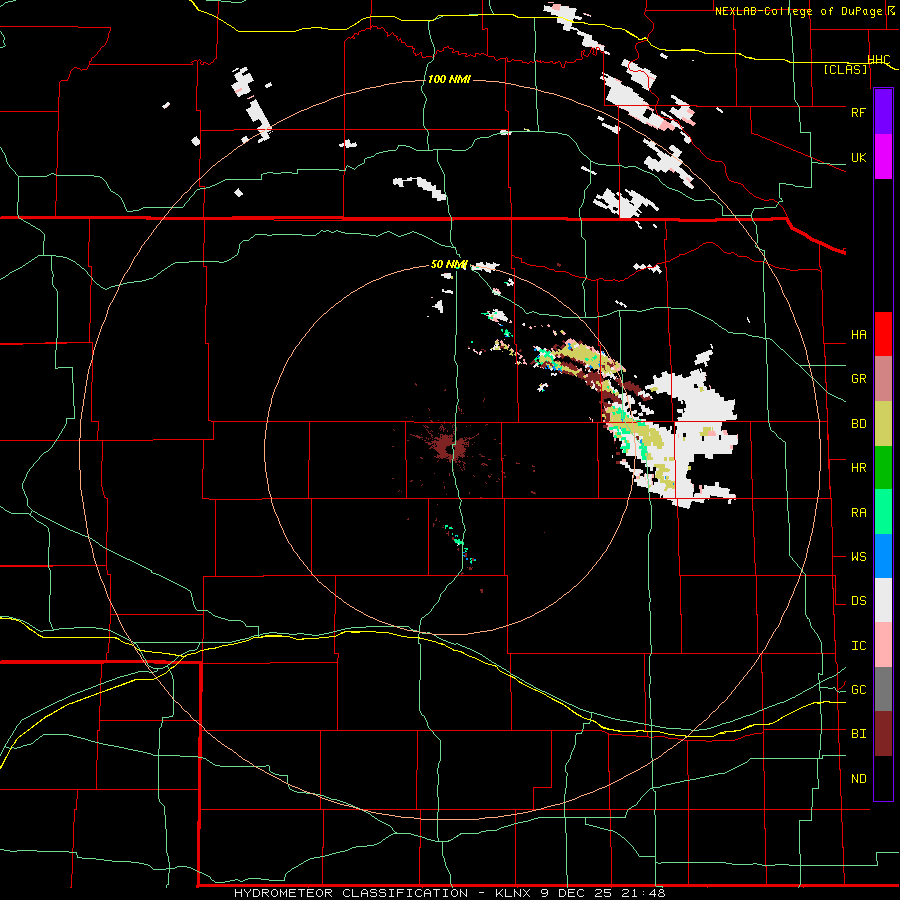This screenshot has height=900, width=900.
Task: Click the gray GC ground clutter swatch
Action: (883, 689)
